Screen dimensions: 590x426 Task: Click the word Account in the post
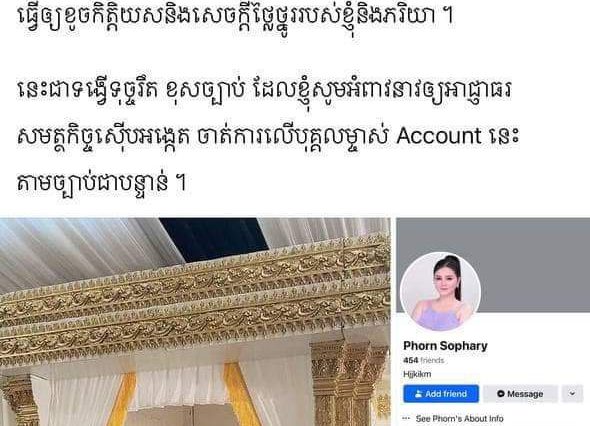(x=439, y=136)
